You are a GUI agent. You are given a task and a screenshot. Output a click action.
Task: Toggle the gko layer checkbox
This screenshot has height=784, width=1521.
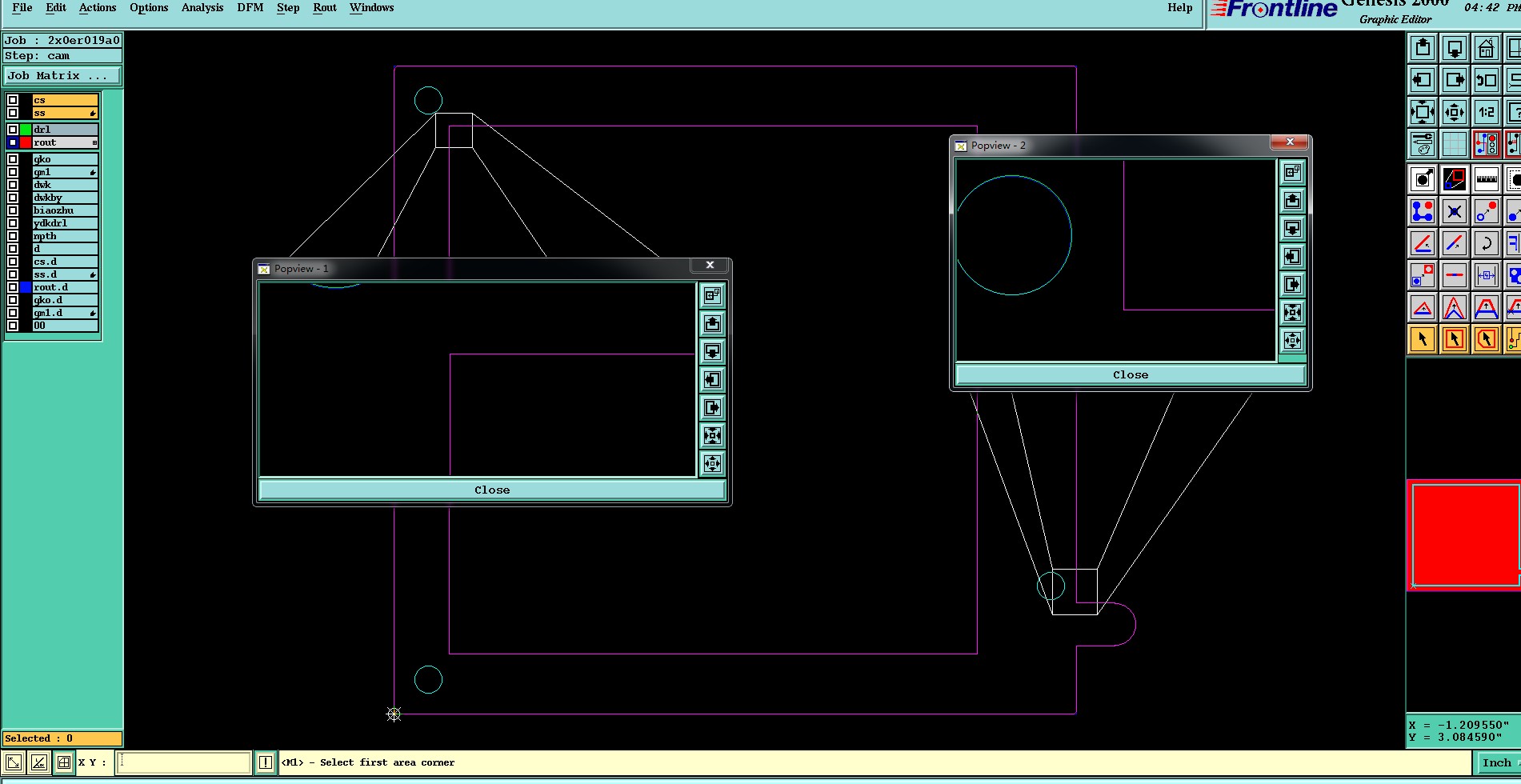tap(13, 159)
